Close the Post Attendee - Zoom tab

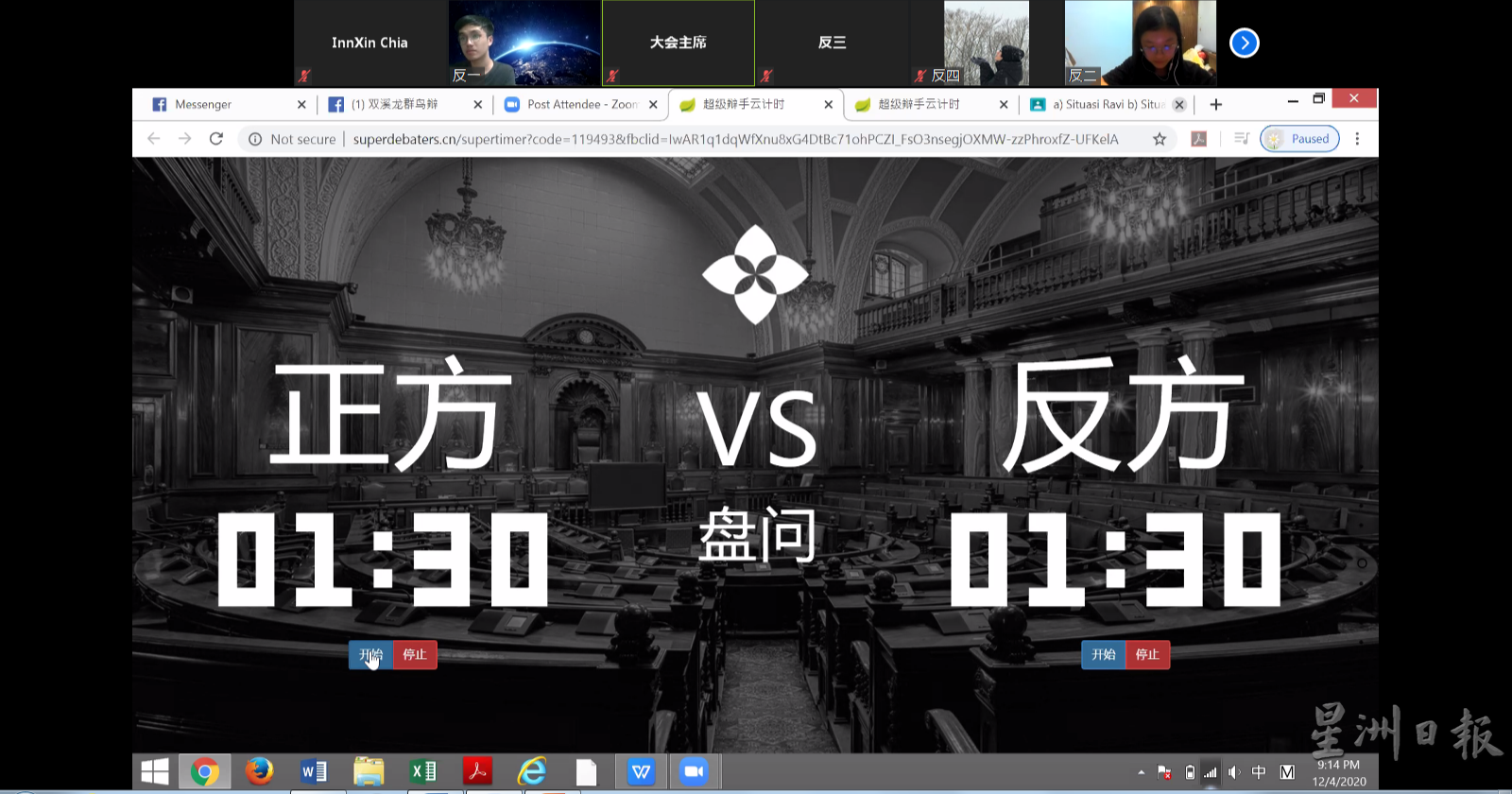[653, 105]
